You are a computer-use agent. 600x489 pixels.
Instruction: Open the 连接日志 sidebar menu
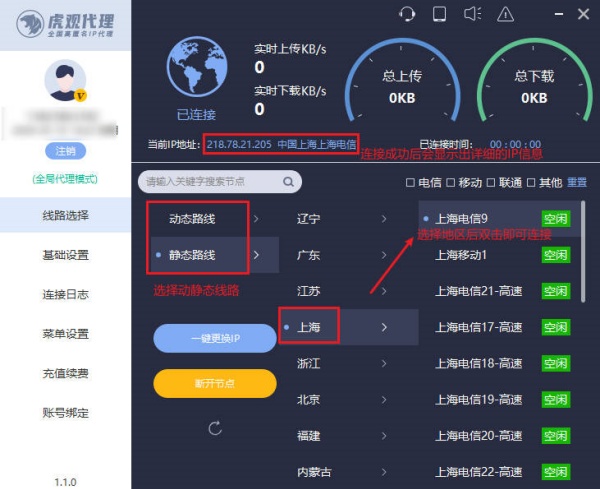[65, 294]
